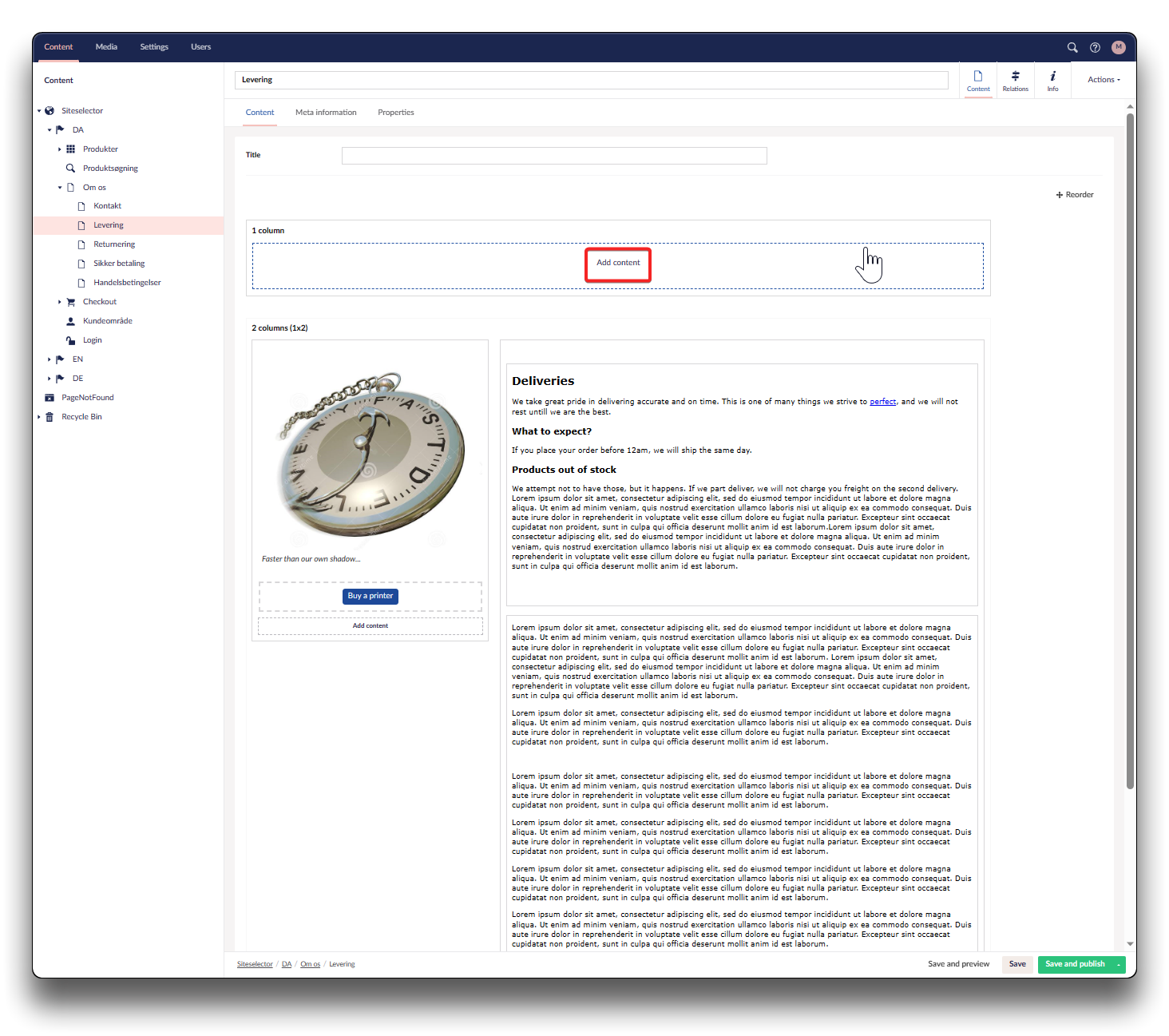
Task: Click into the Title input field
Action: [553, 156]
